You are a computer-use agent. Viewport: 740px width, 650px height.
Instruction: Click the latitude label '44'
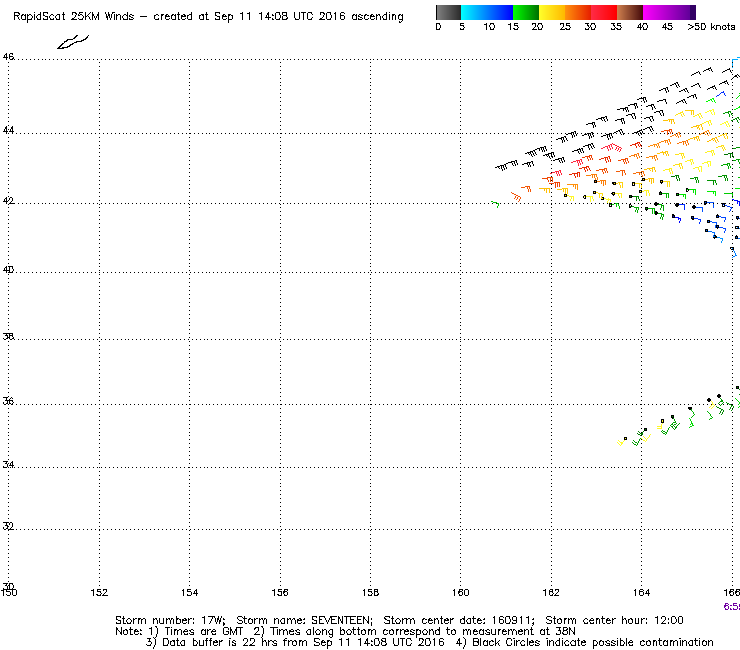[8, 130]
